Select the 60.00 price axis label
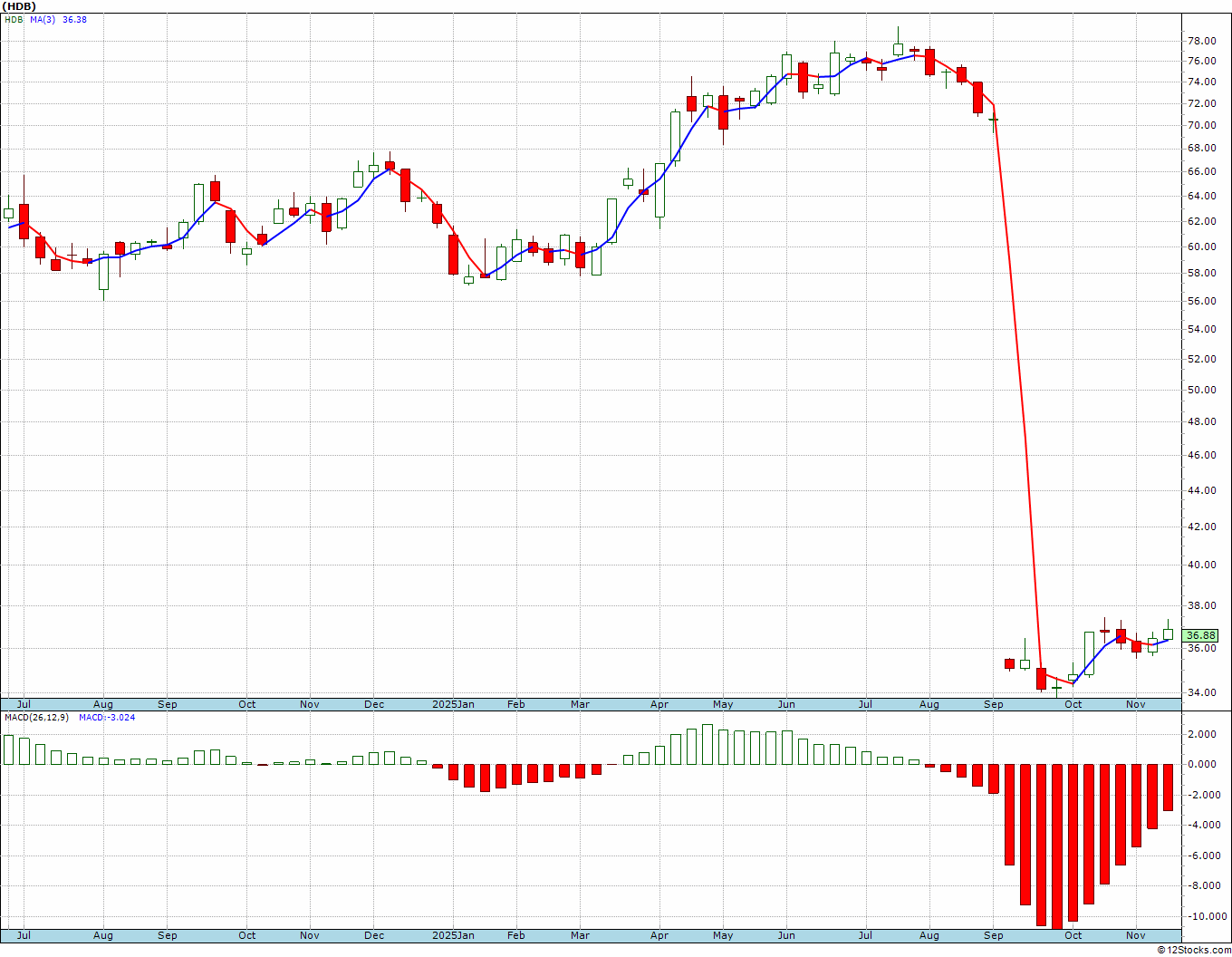 pos(1201,246)
